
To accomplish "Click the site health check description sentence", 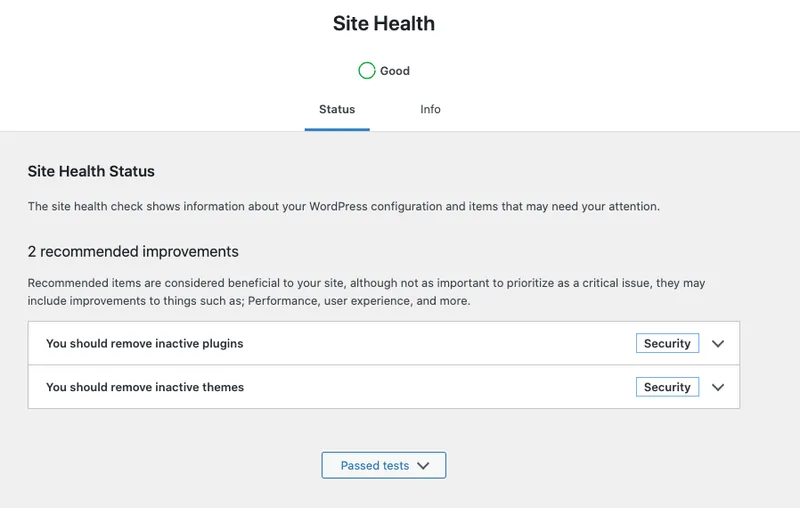I will click(x=343, y=207).
